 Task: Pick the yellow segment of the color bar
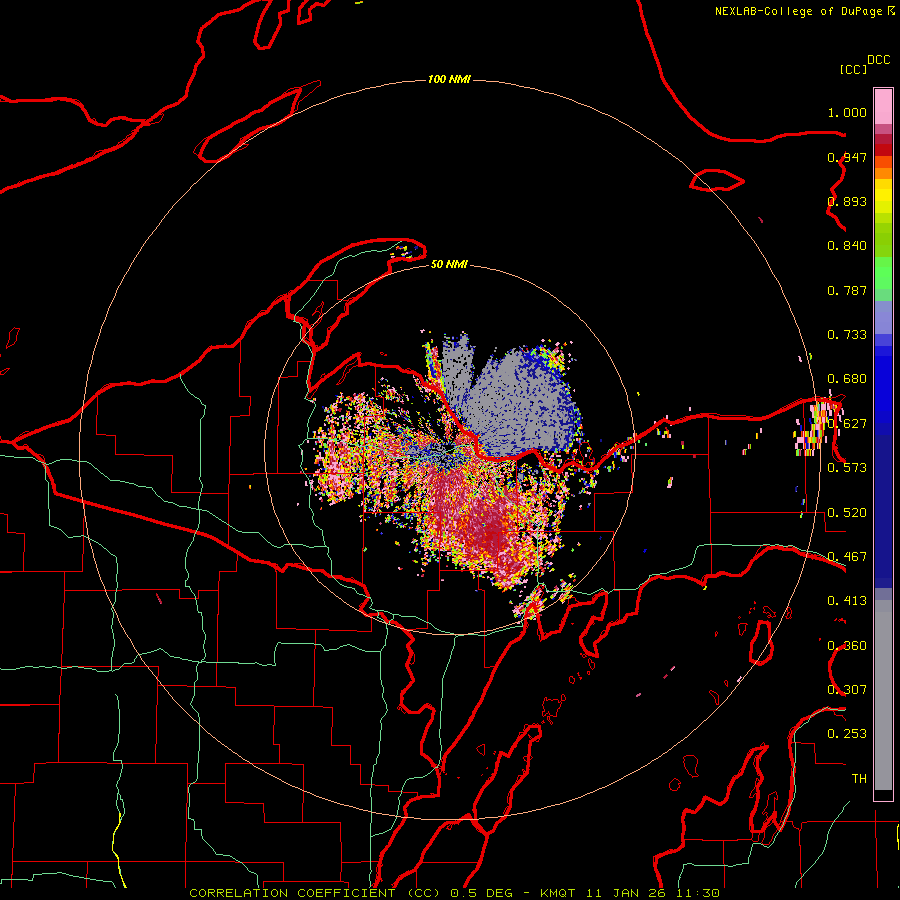point(883,197)
